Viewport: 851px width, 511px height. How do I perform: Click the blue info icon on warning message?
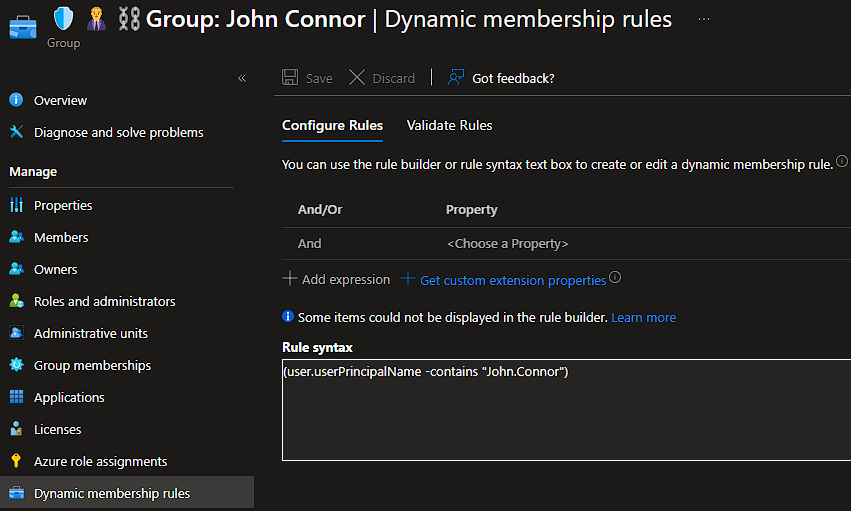point(288,316)
